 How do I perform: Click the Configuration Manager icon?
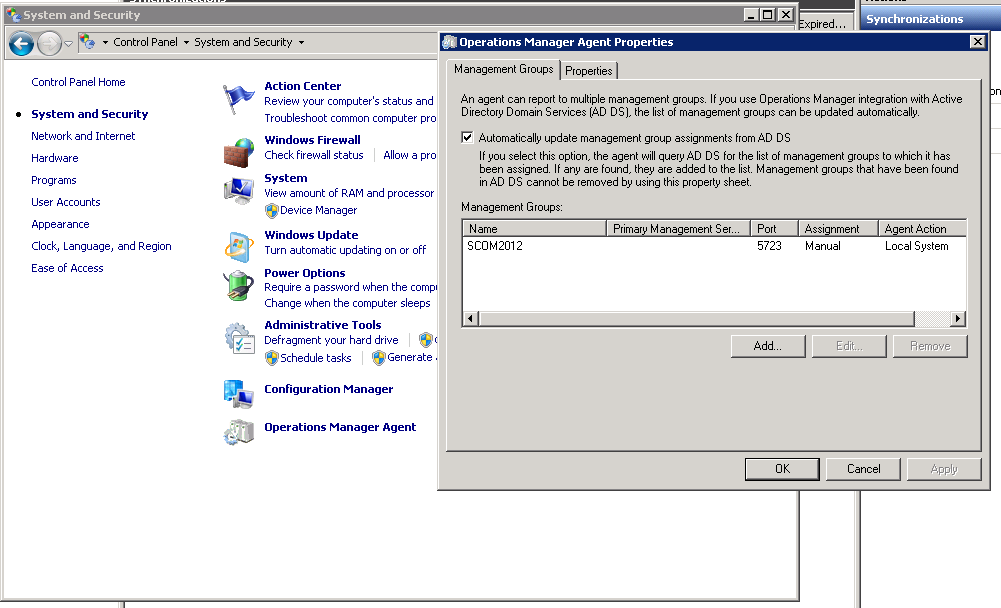coord(239,394)
